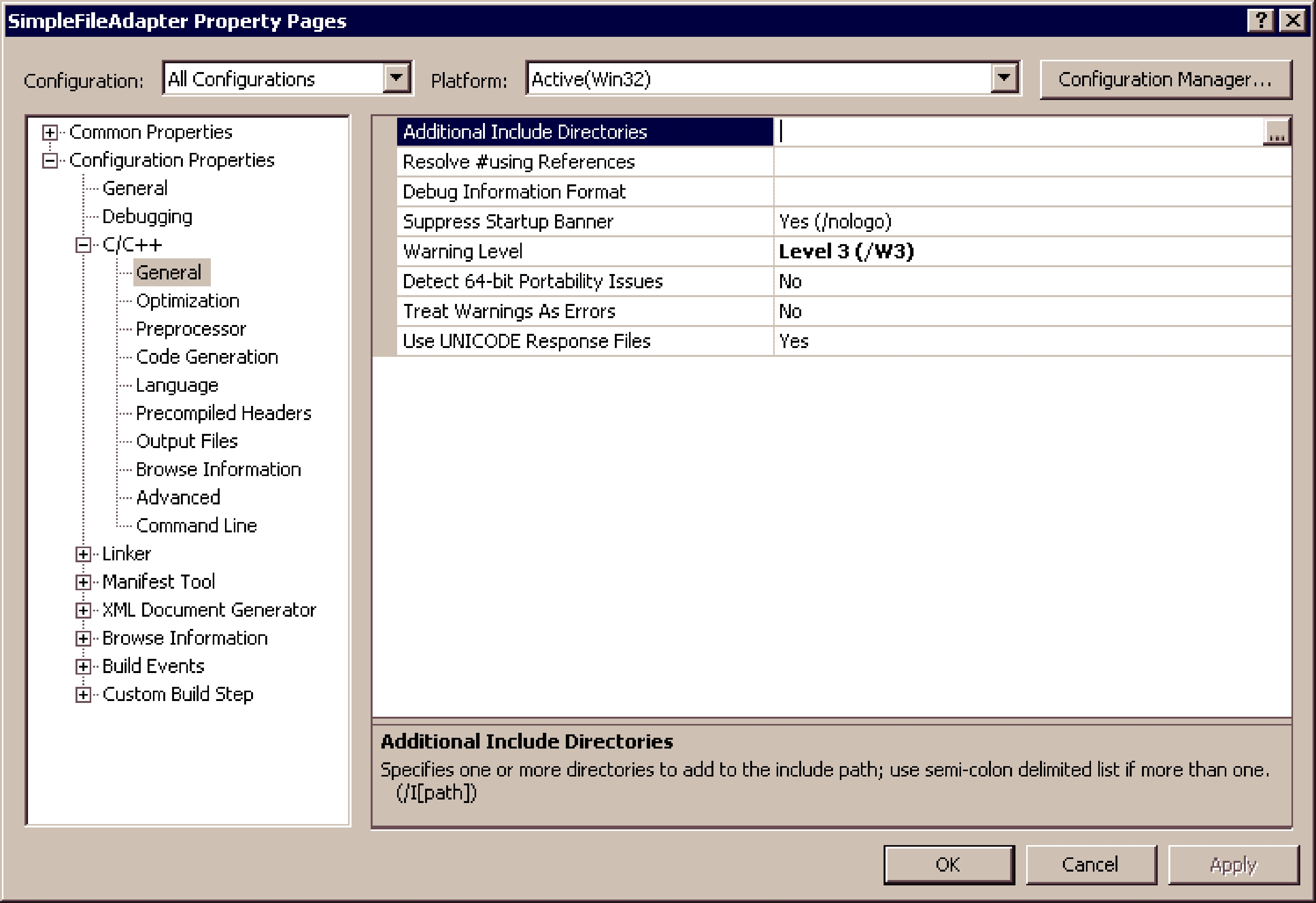This screenshot has height=903, width=1316.
Task: Collapse the Configuration Properties node
Action: click(50, 161)
